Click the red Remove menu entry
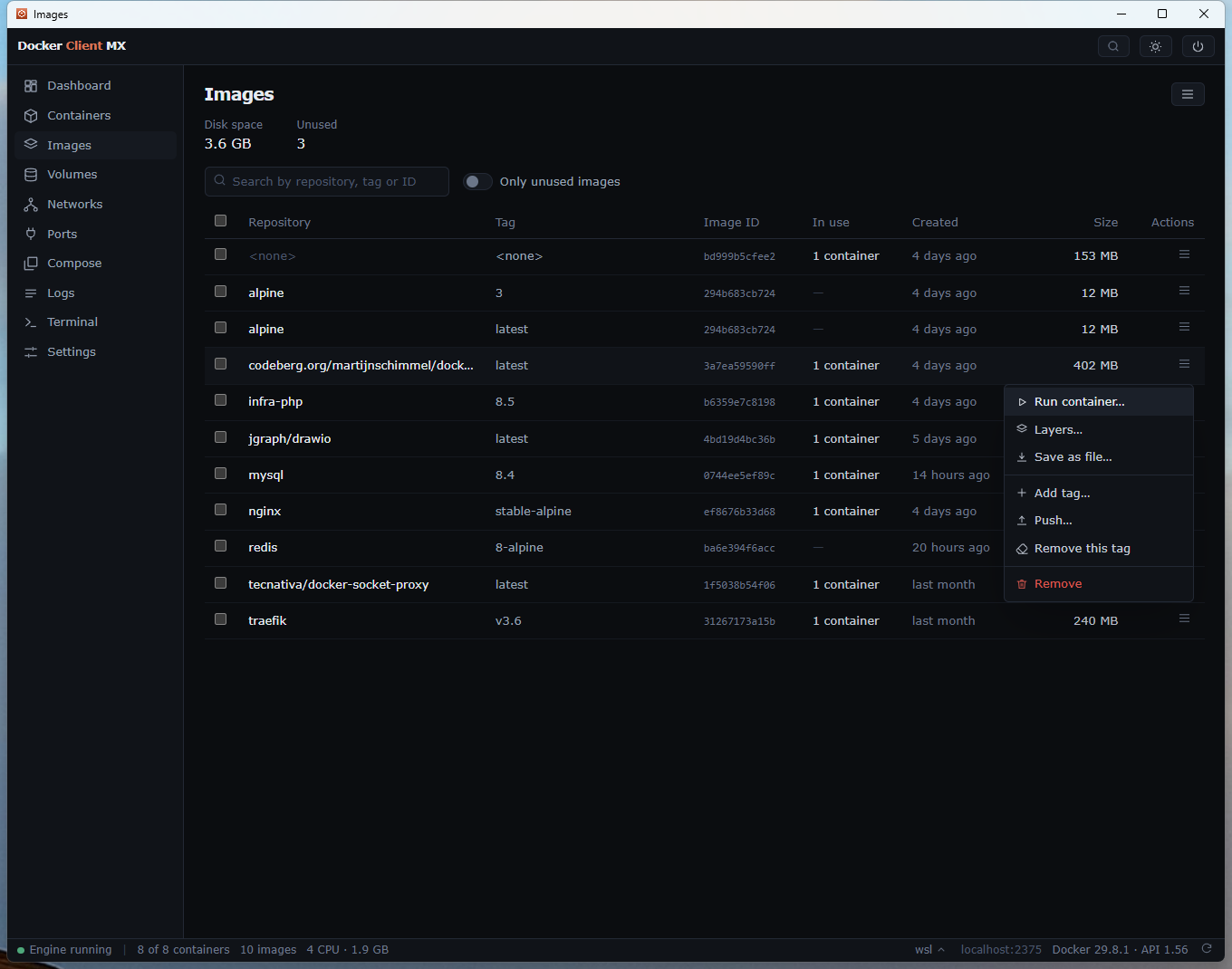The image size is (1232, 969). (x=1099, y=584)
